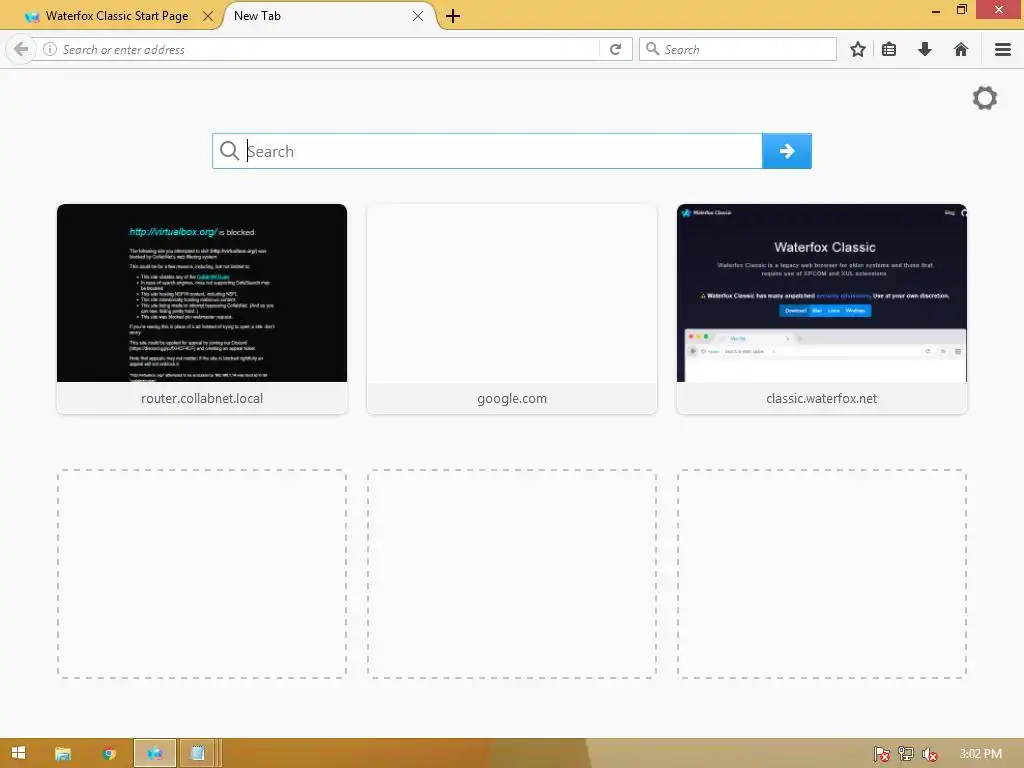The width and height of the screenshot is (1024, 768).
Task: Open the Downloads arrow panel
Action: pyautogui.click(x=925, y=49)
